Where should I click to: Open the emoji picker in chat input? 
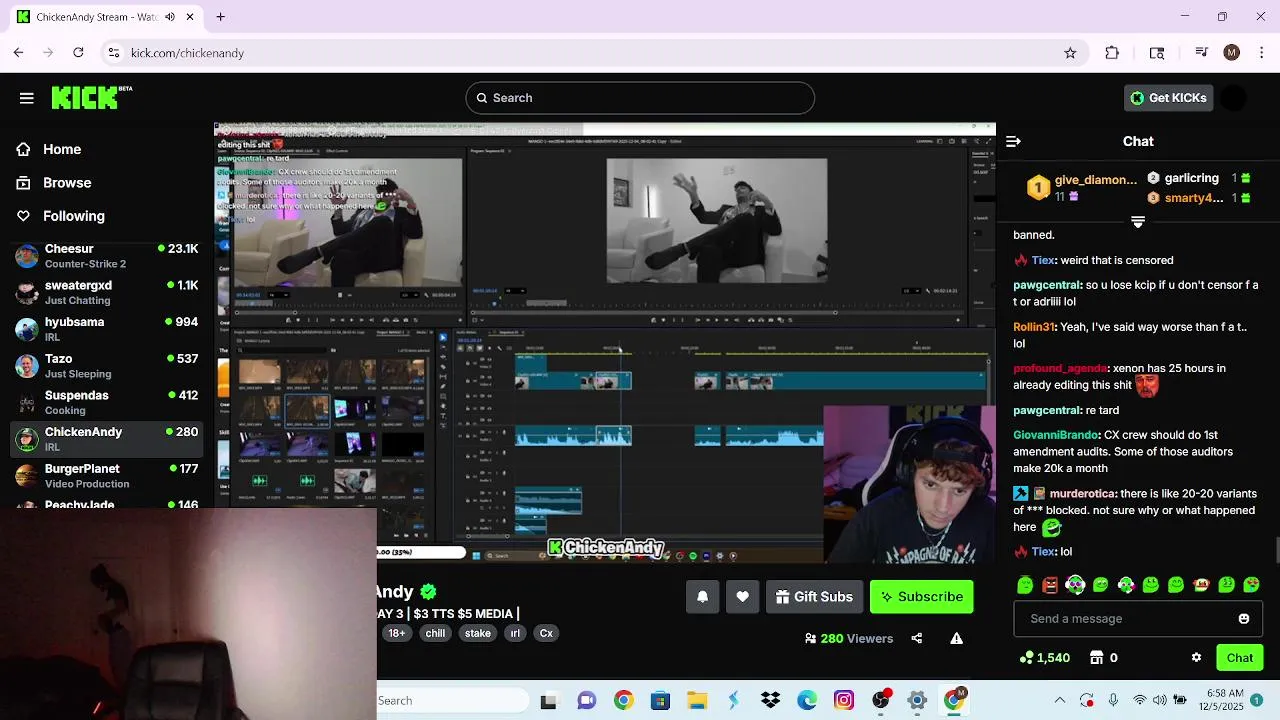tap(1244, 619)
